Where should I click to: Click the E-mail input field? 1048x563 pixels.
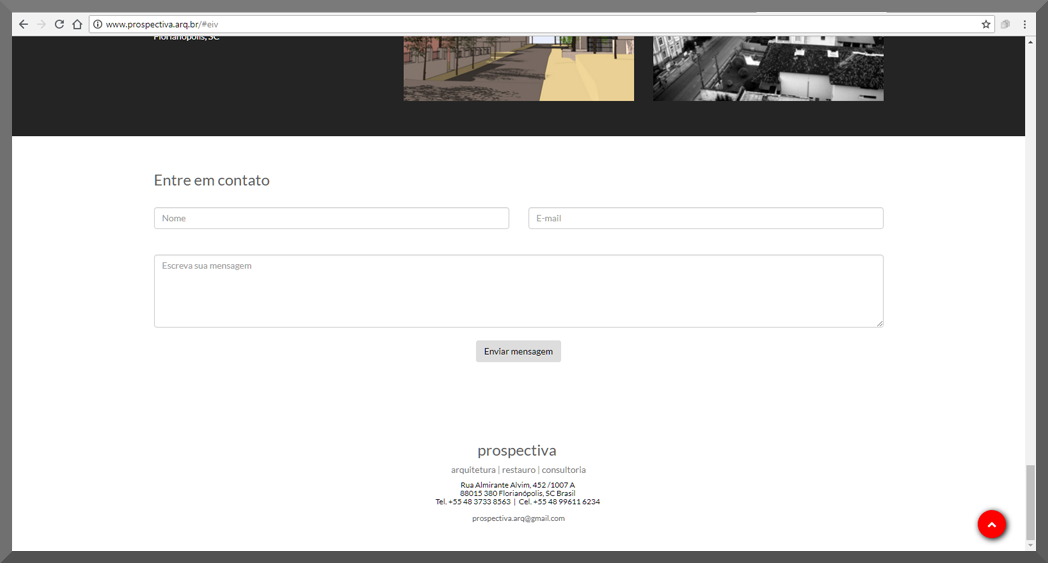(x=706, y=218)
